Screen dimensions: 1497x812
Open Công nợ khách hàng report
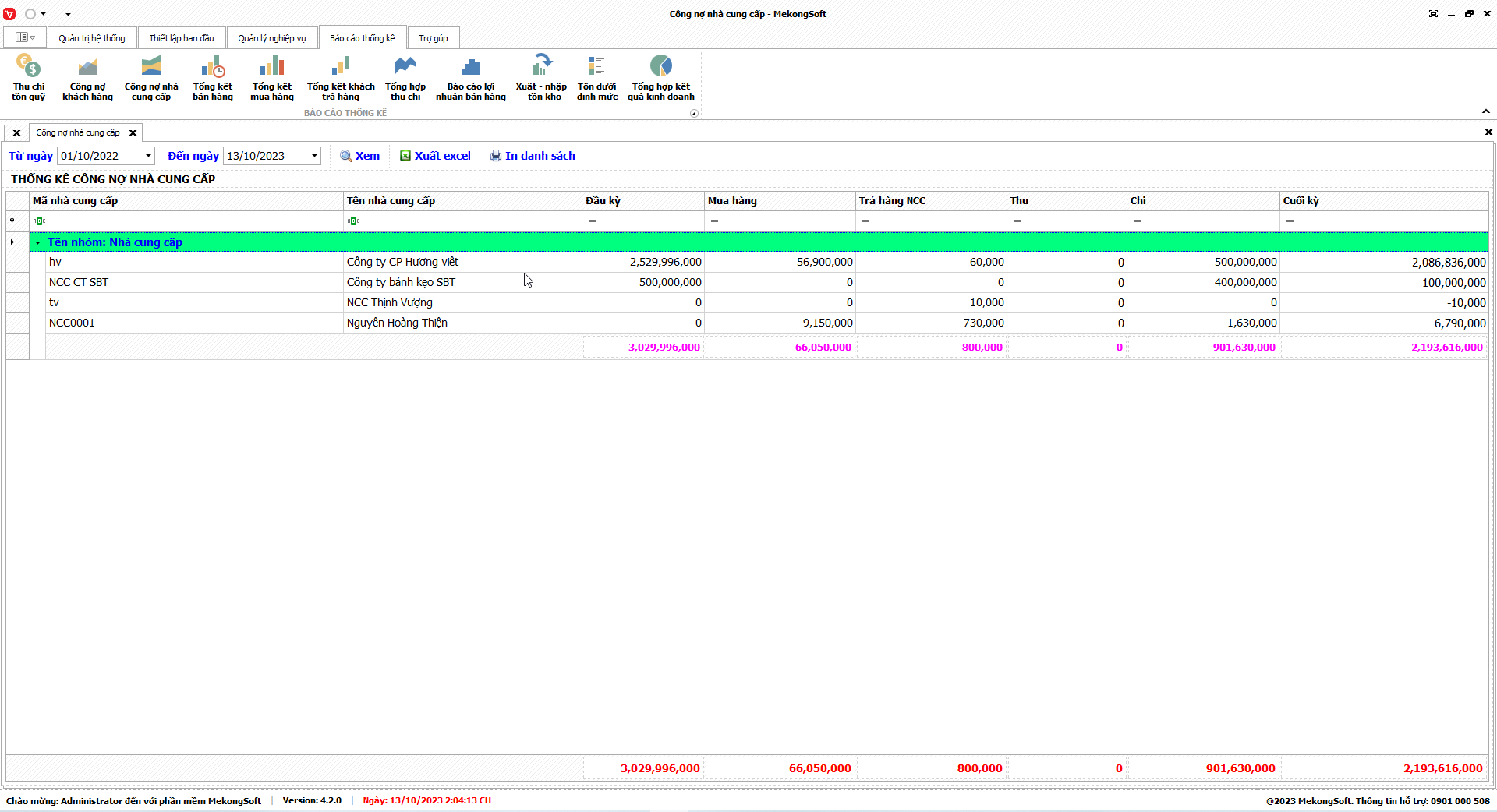tap(87, 76)
